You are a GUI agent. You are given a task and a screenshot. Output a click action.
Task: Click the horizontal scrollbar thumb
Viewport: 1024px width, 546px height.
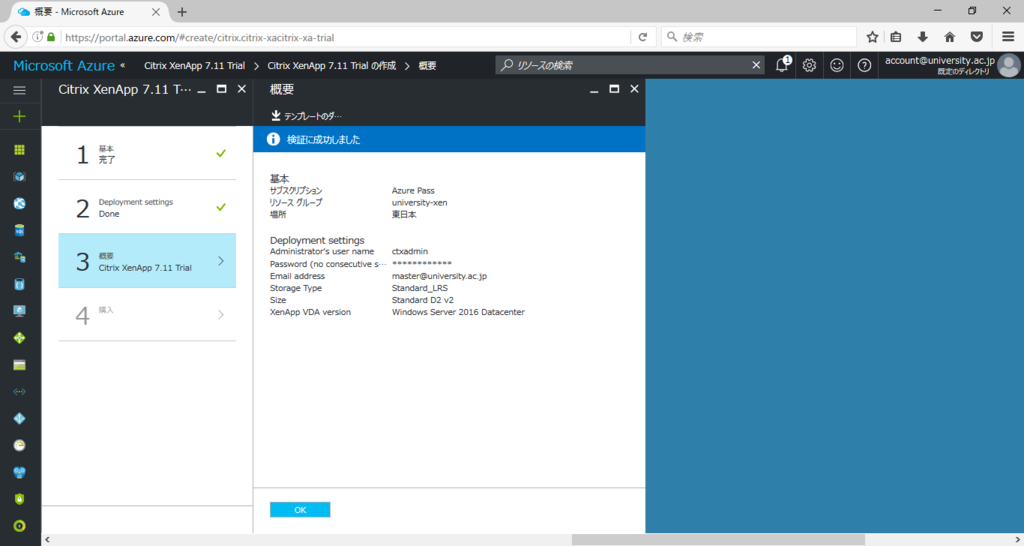pos(718,539)
